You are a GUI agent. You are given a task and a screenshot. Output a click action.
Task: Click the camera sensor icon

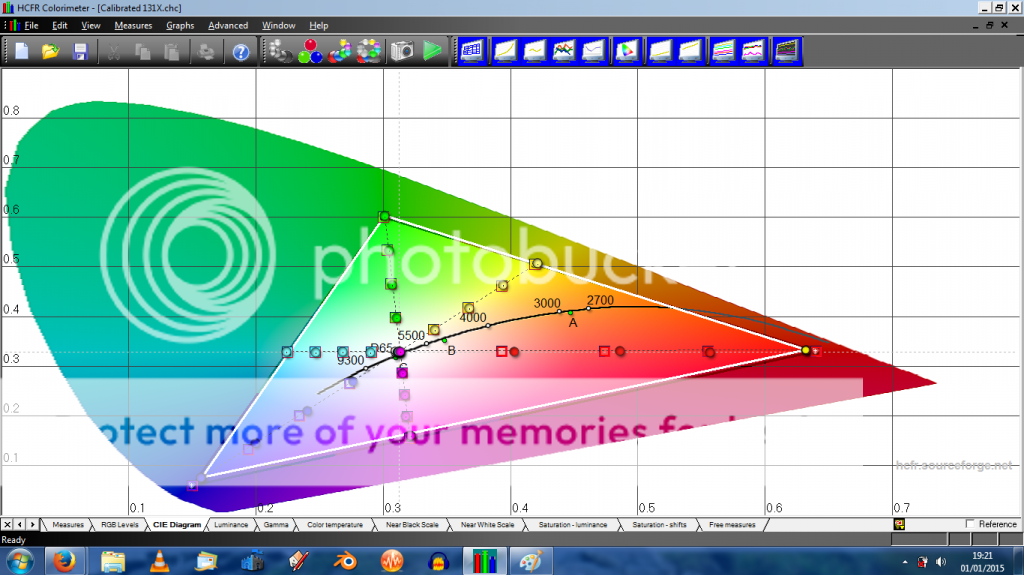(402, 51)
